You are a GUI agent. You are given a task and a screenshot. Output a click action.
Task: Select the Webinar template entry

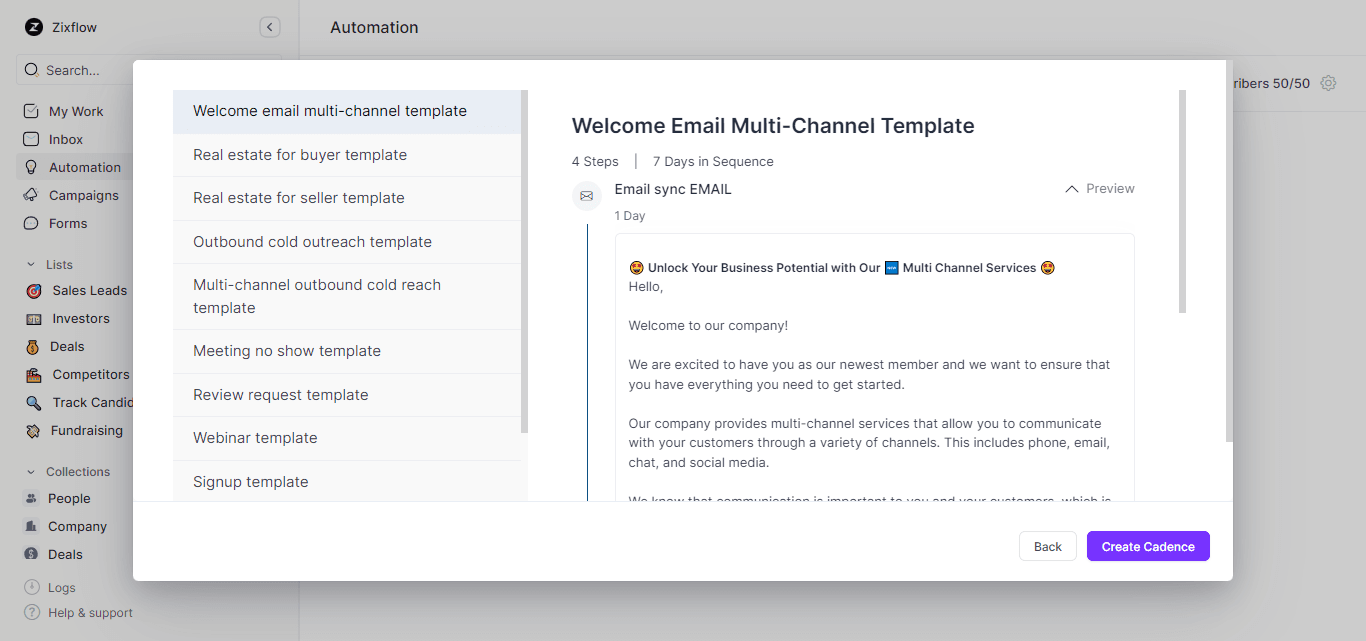pyautogui.click(x=255, y=438)
